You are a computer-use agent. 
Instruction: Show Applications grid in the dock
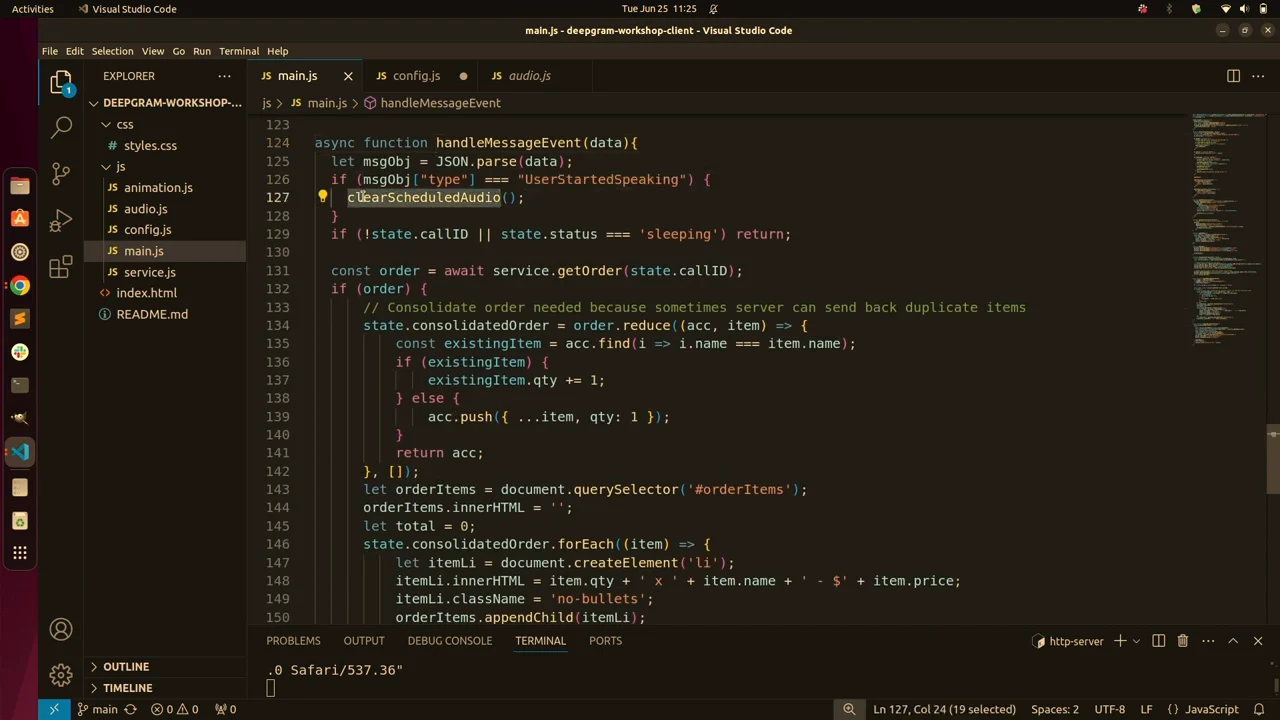click(20, 553)
